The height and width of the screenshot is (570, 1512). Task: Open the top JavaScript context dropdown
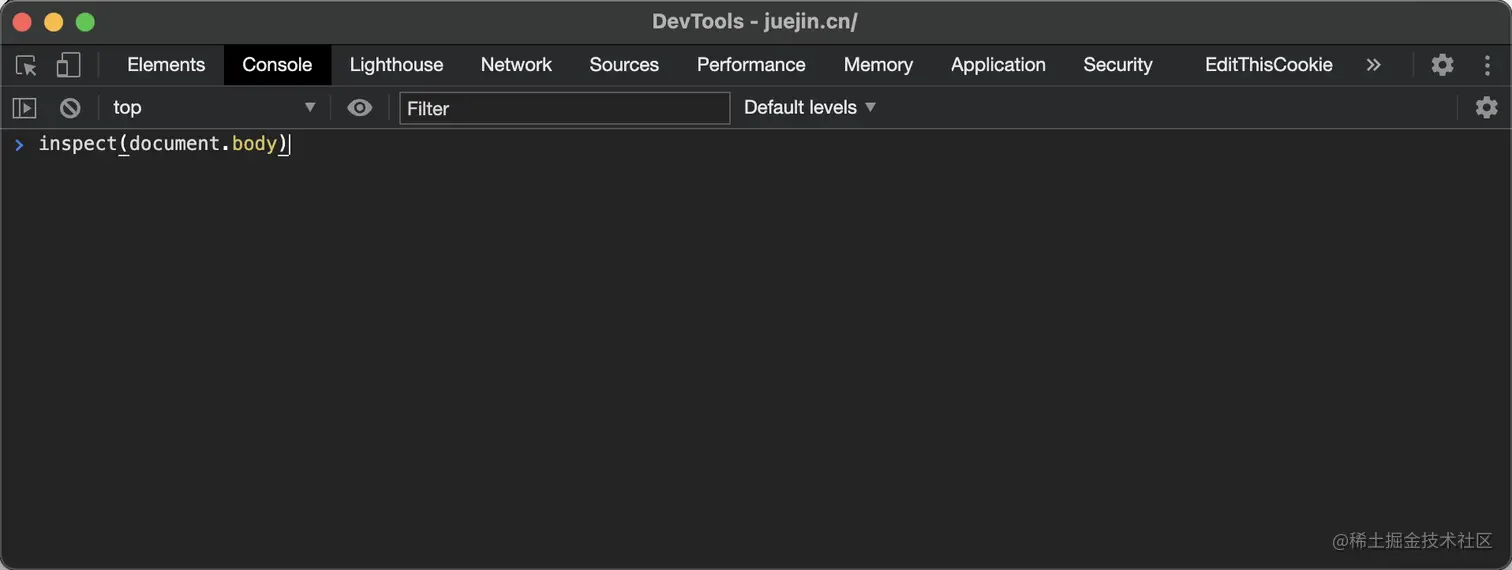[x=214, y=108]
